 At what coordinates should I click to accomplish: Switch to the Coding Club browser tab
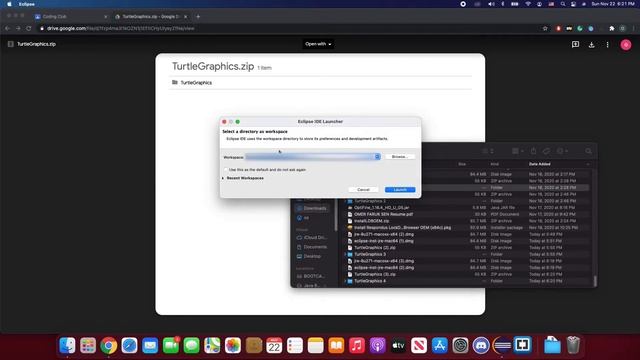[x=70, y=17]
